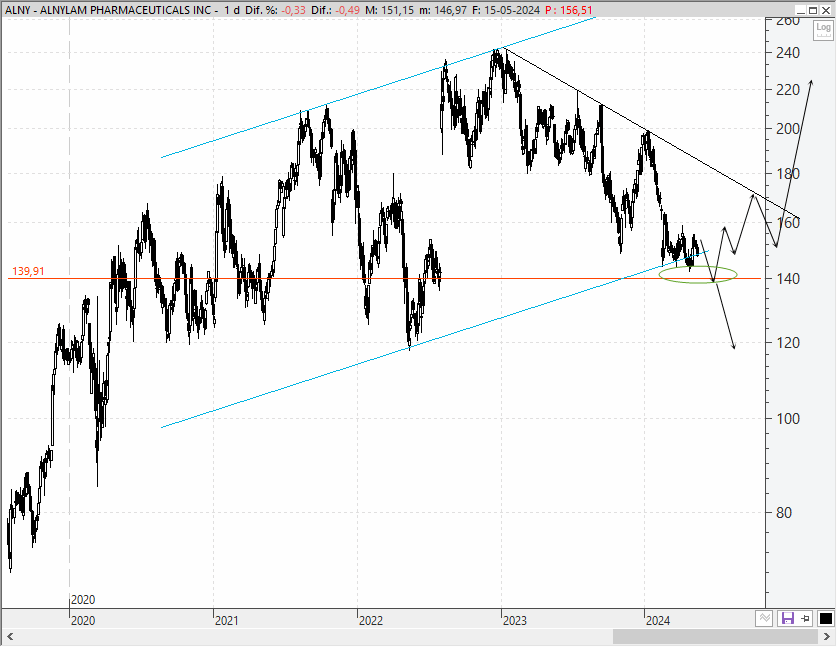Click the 2023 label on the time axis
837x647 pixels.
click(x=515, y=621)
